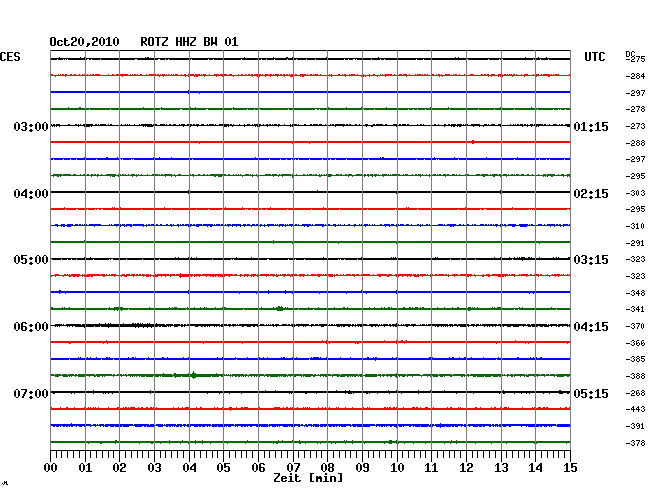Click the 07 minute axis label

tap(293, 468)
